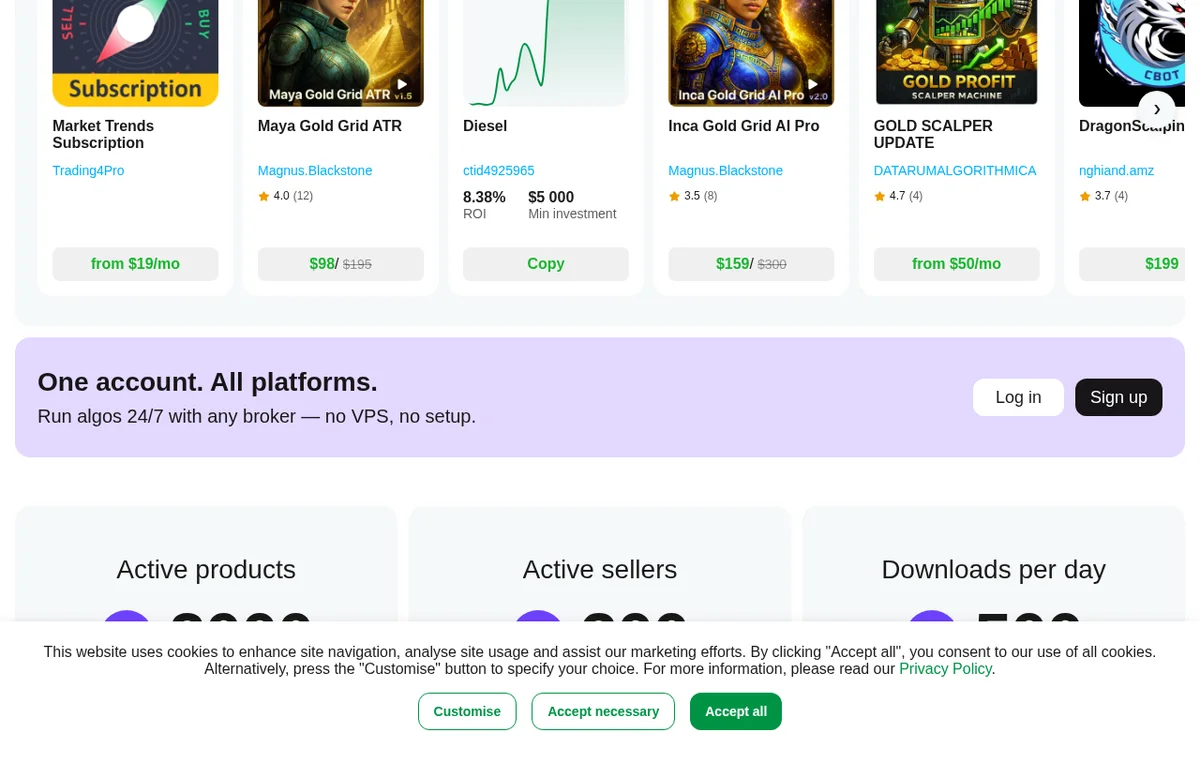Click the 'from $50/mo' price button
Image resolution: width=1200 pixels, height=760 pixels.
[956, 264]
